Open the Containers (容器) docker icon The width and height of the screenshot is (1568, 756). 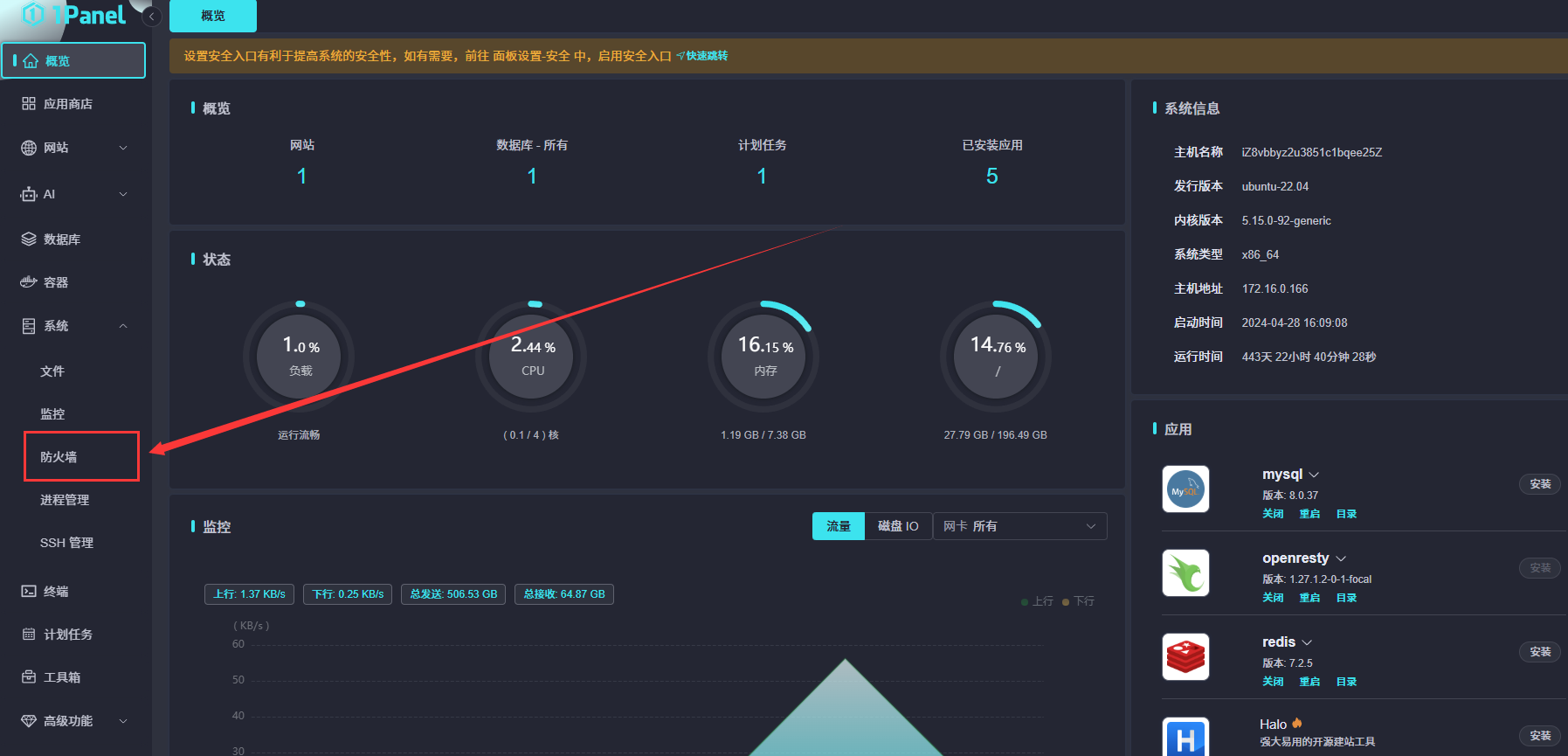[x=29, y=282]
